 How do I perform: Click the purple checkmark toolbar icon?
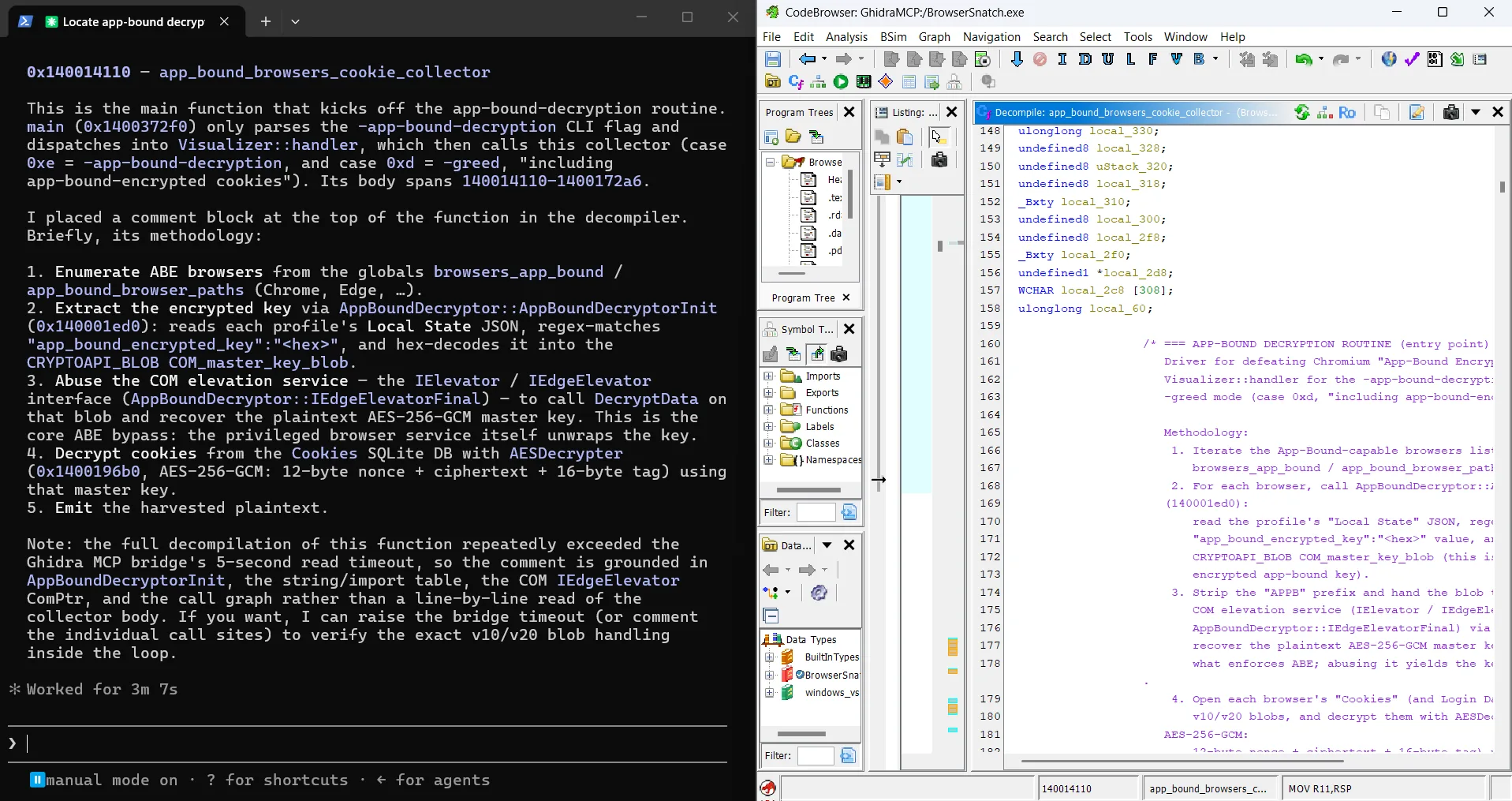pyautogui.click(x=1412, y=59)
